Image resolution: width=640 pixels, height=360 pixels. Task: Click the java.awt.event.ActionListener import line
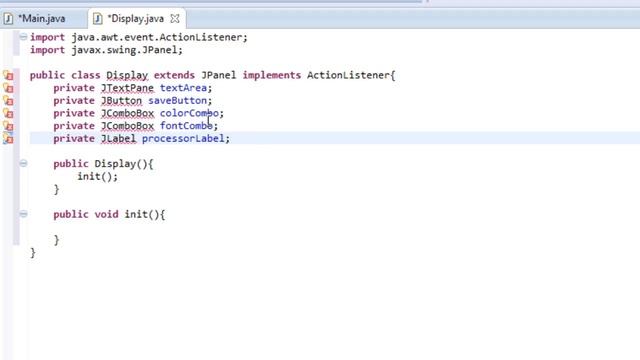[139, 38]
